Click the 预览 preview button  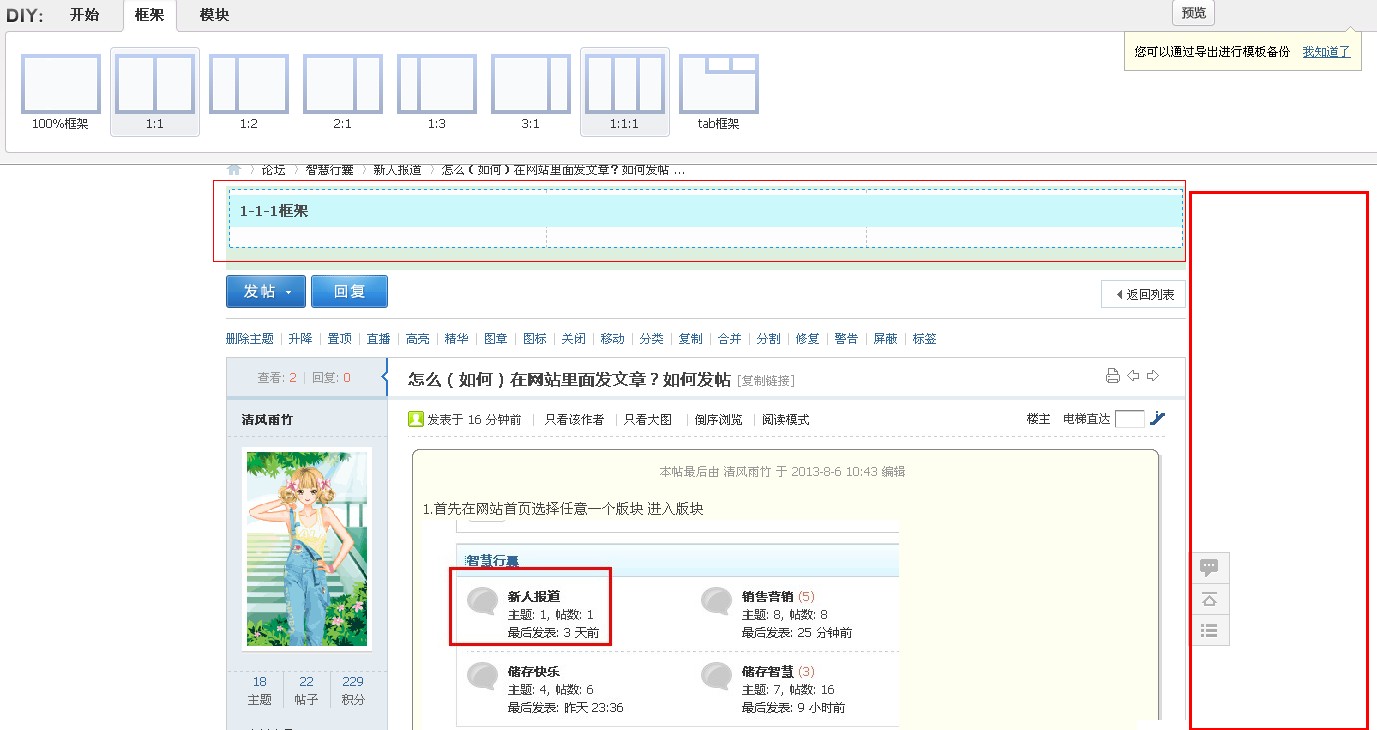pyautogui.click(x=1193, y=13)
